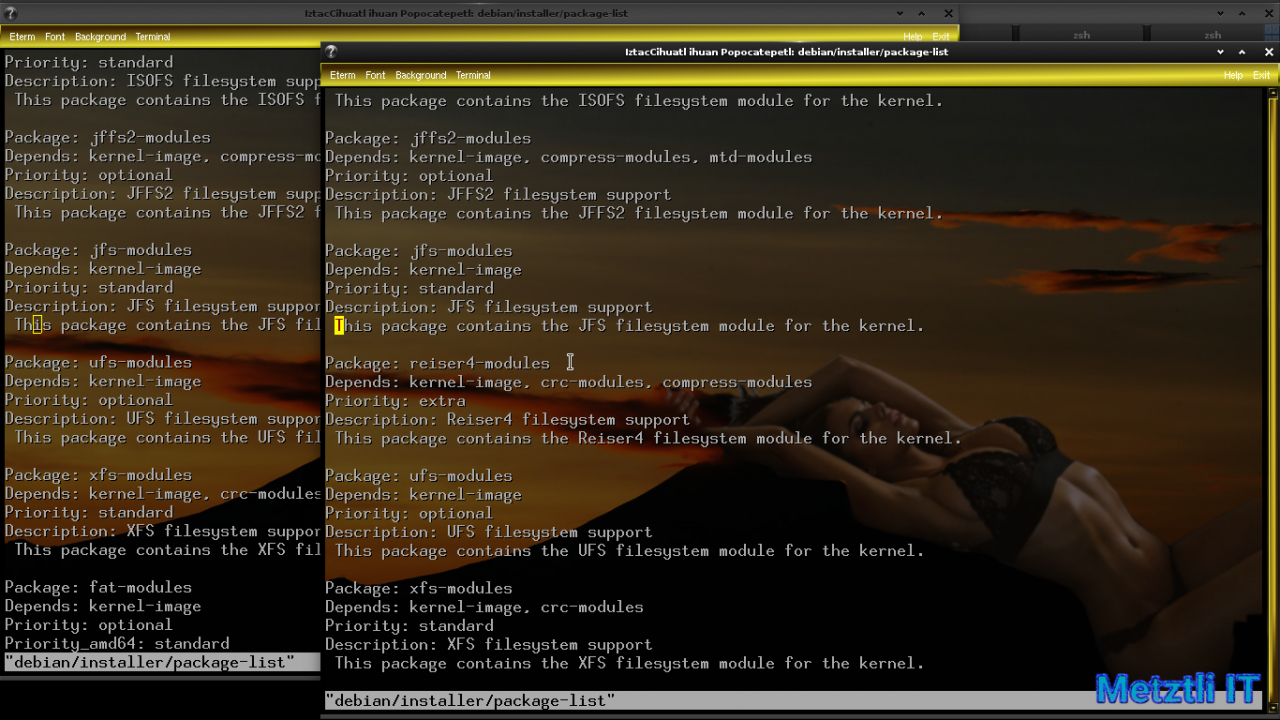Image resolution: width=1280 pixels, height=720 pixels.
Task: Close the top-right background window
Action: point(1268,14)
